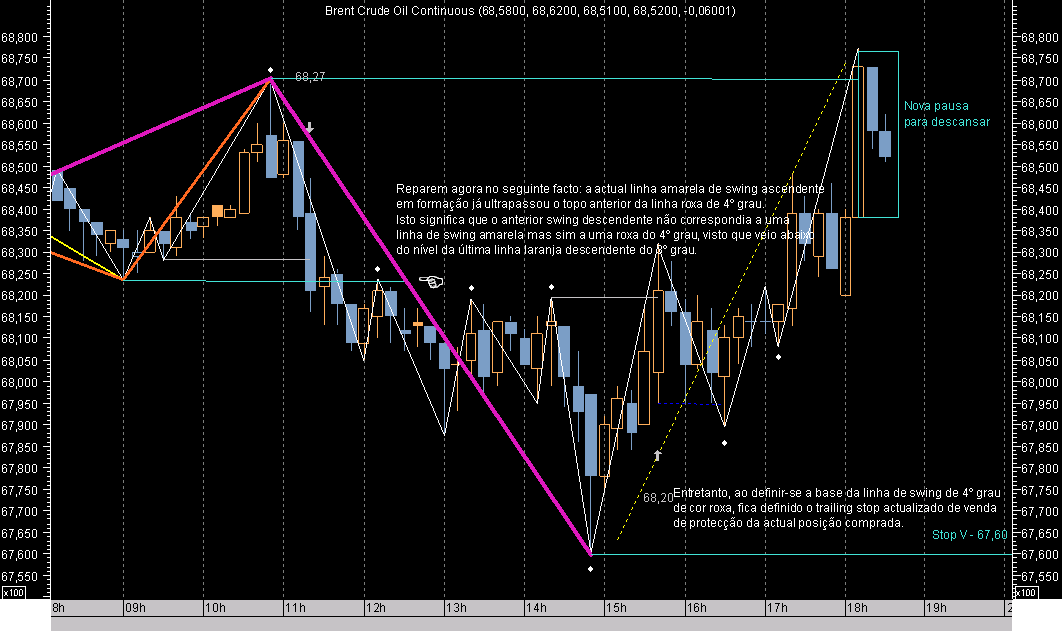This screenshot has height=631, width=1062.
Task: Click the white down arrow above the 11h peak
Action: [310, 128]
